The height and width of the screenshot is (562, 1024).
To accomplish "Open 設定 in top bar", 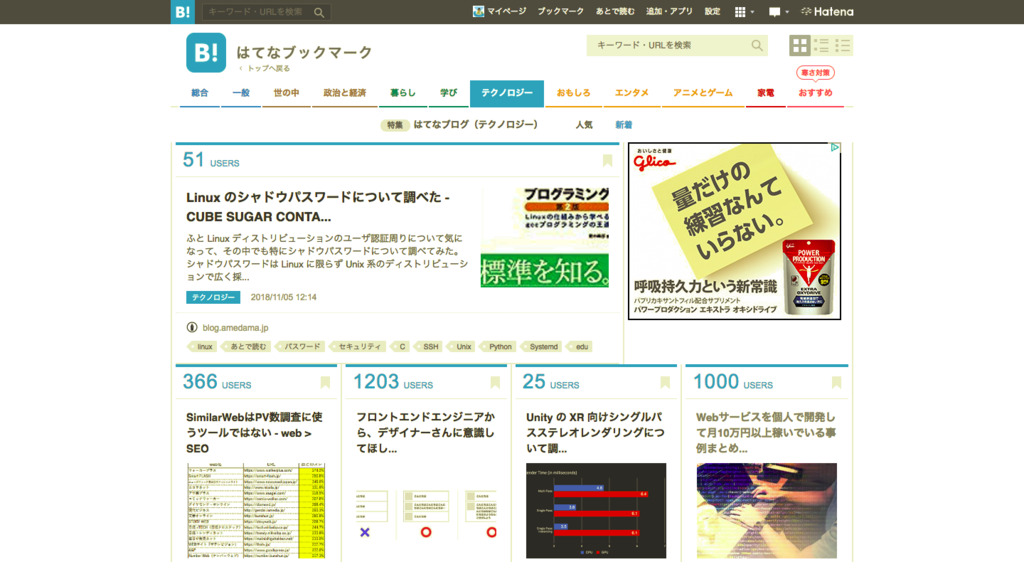I will point(712,11).
